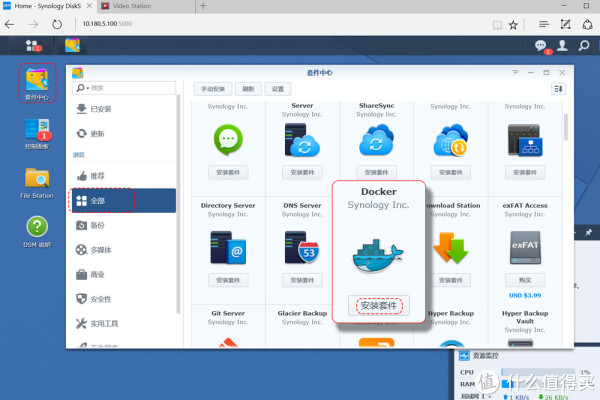The width and height of the screenshot is (600, 400).
Task: Switch to the Video Station browser tab
Action: (145, 6)
